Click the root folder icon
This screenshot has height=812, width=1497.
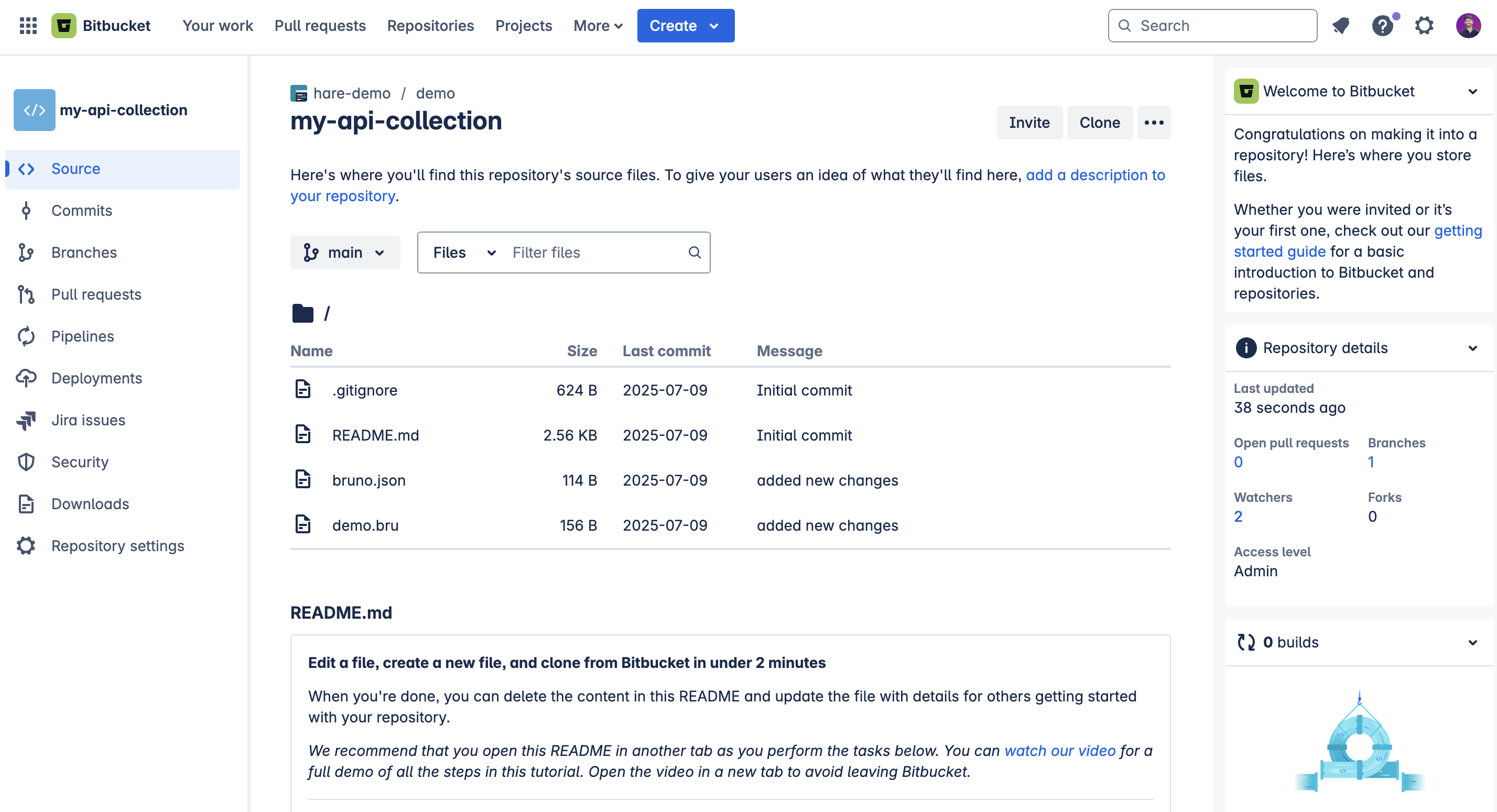pos(303,314)
